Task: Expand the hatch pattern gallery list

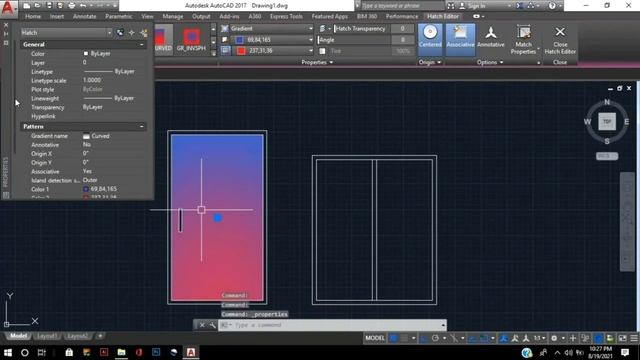Action: [213, 53]
